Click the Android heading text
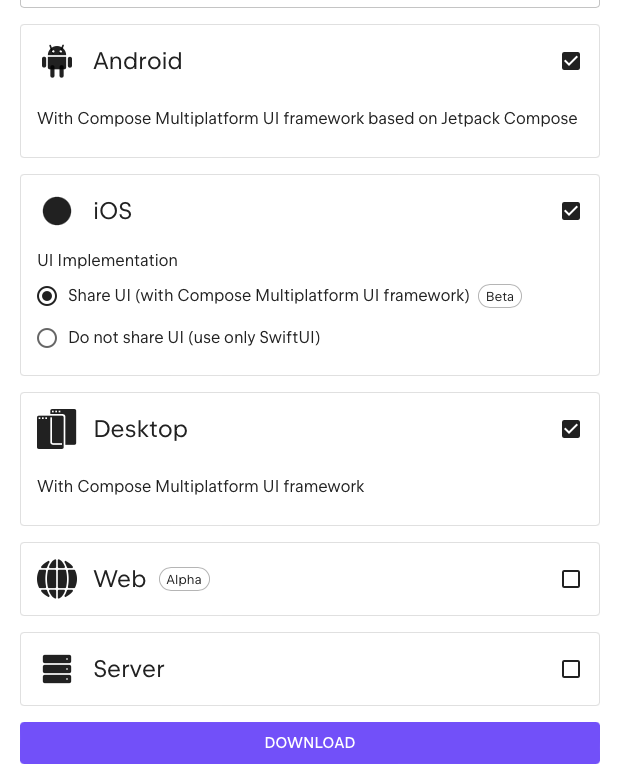 138,61
